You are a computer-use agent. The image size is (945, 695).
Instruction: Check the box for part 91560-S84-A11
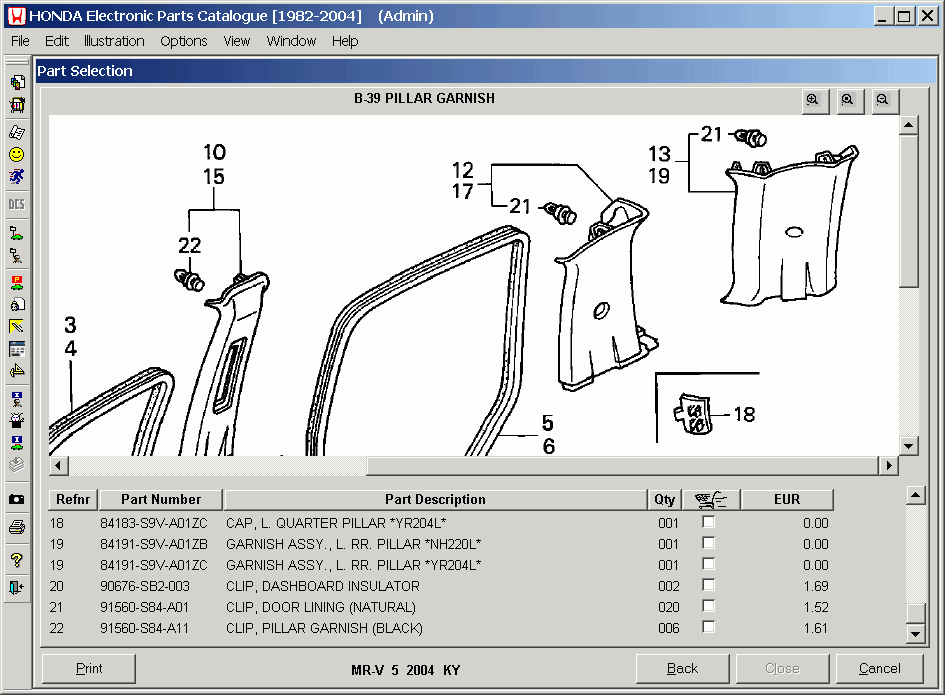(708, 628)
